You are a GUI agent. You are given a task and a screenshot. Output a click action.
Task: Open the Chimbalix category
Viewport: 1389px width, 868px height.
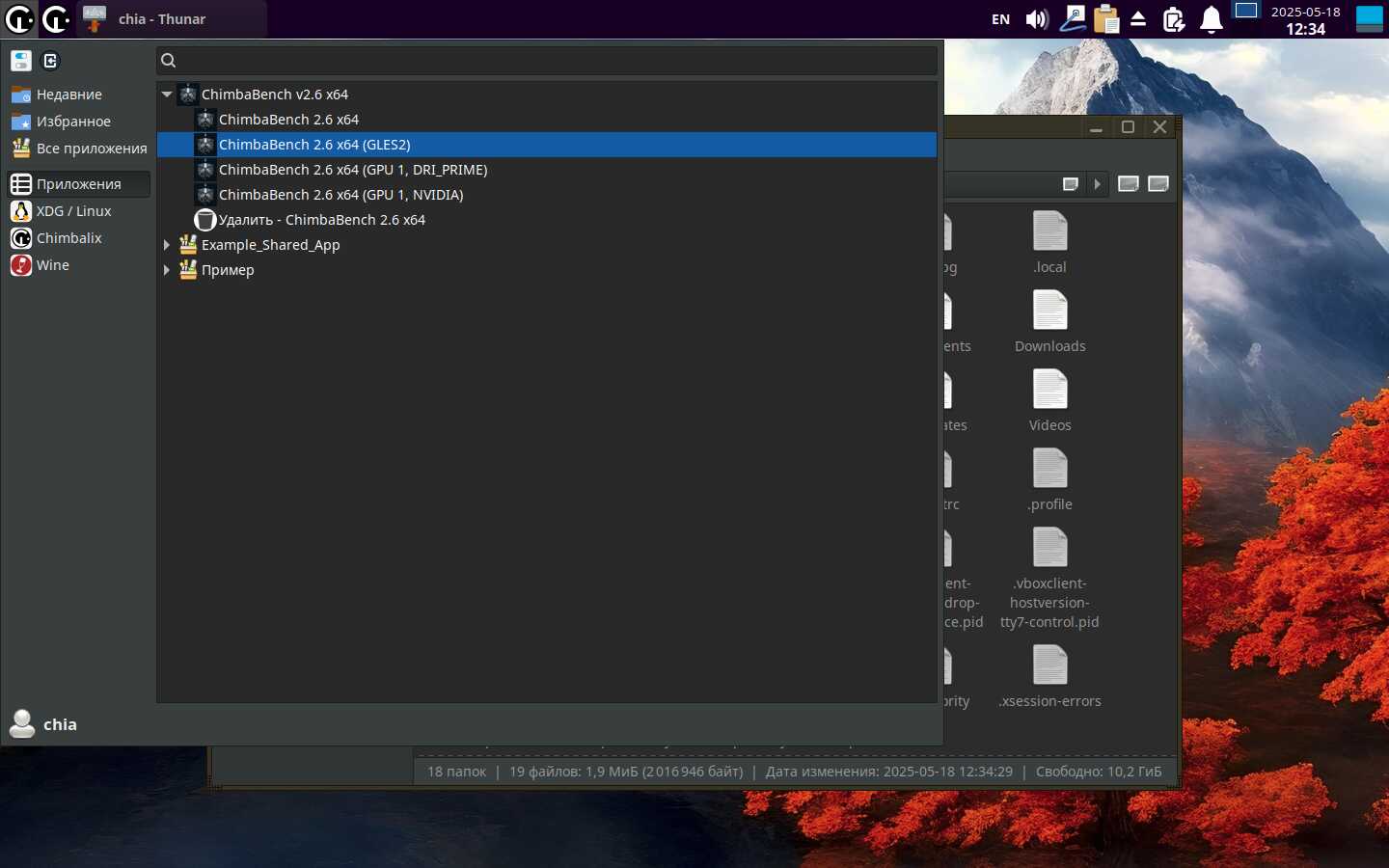(x=78, y=238)
